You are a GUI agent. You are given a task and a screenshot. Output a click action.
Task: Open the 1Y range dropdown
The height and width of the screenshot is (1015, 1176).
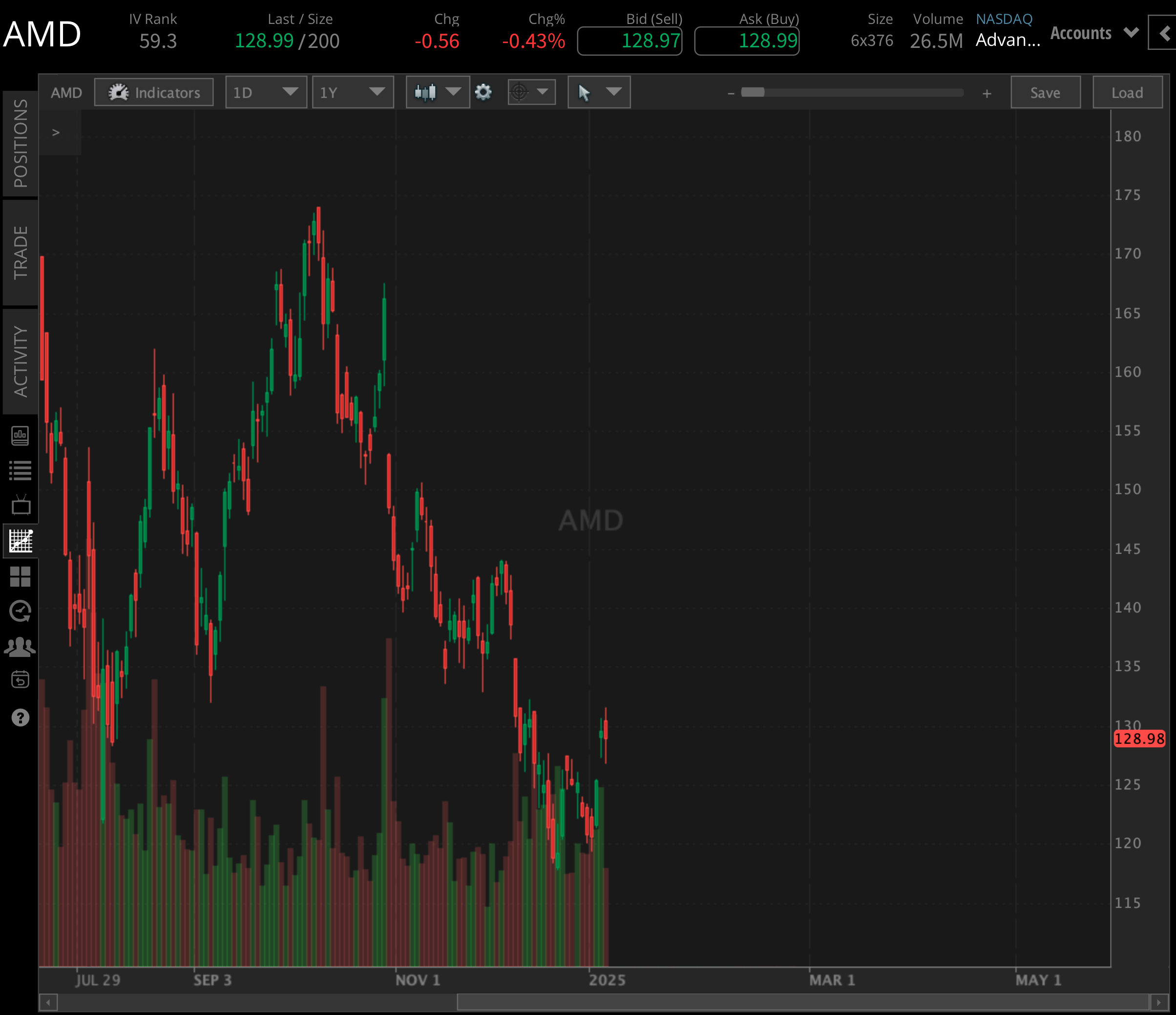pyautogui.click(x=353, y=92)
